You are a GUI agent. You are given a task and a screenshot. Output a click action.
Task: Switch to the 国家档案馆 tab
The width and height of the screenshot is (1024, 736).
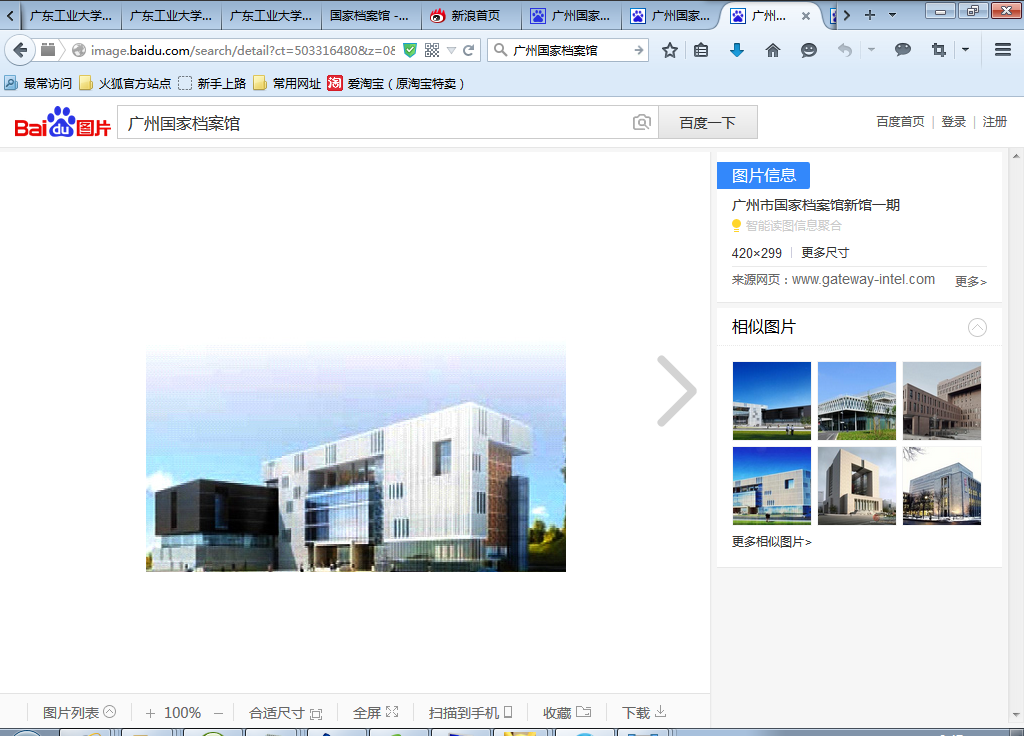tap(369, 16)
